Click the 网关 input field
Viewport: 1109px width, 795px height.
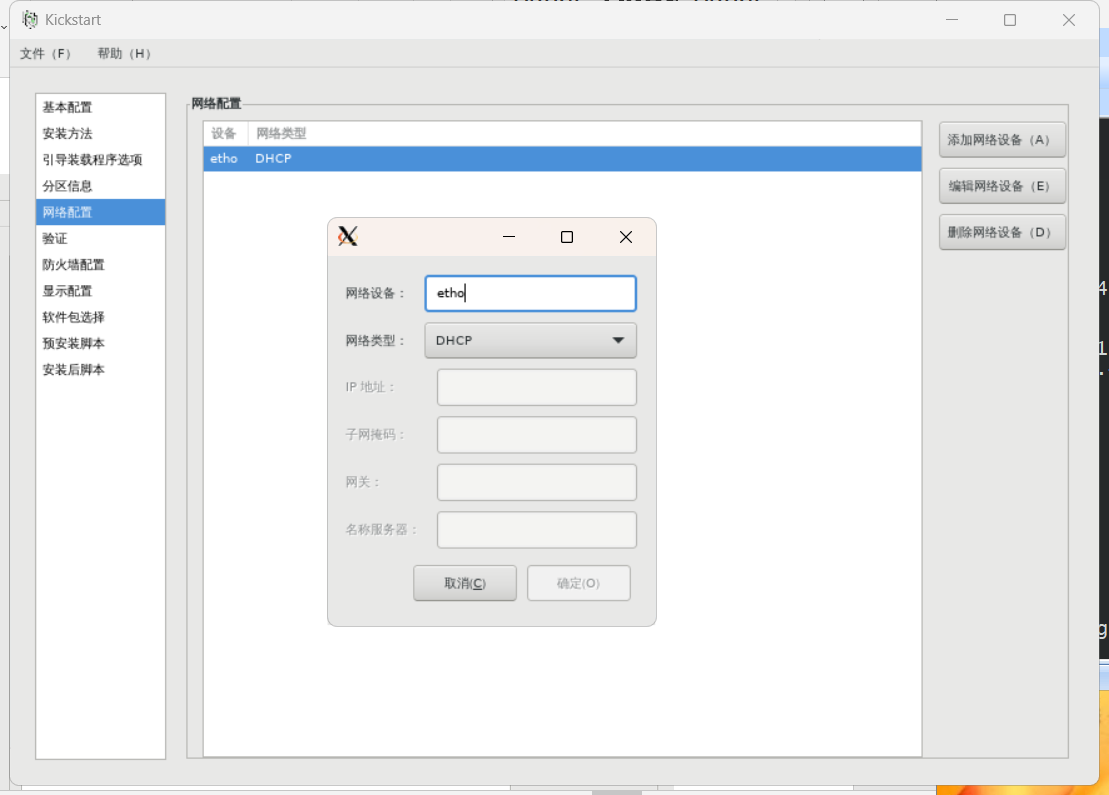tap(537, 482)
